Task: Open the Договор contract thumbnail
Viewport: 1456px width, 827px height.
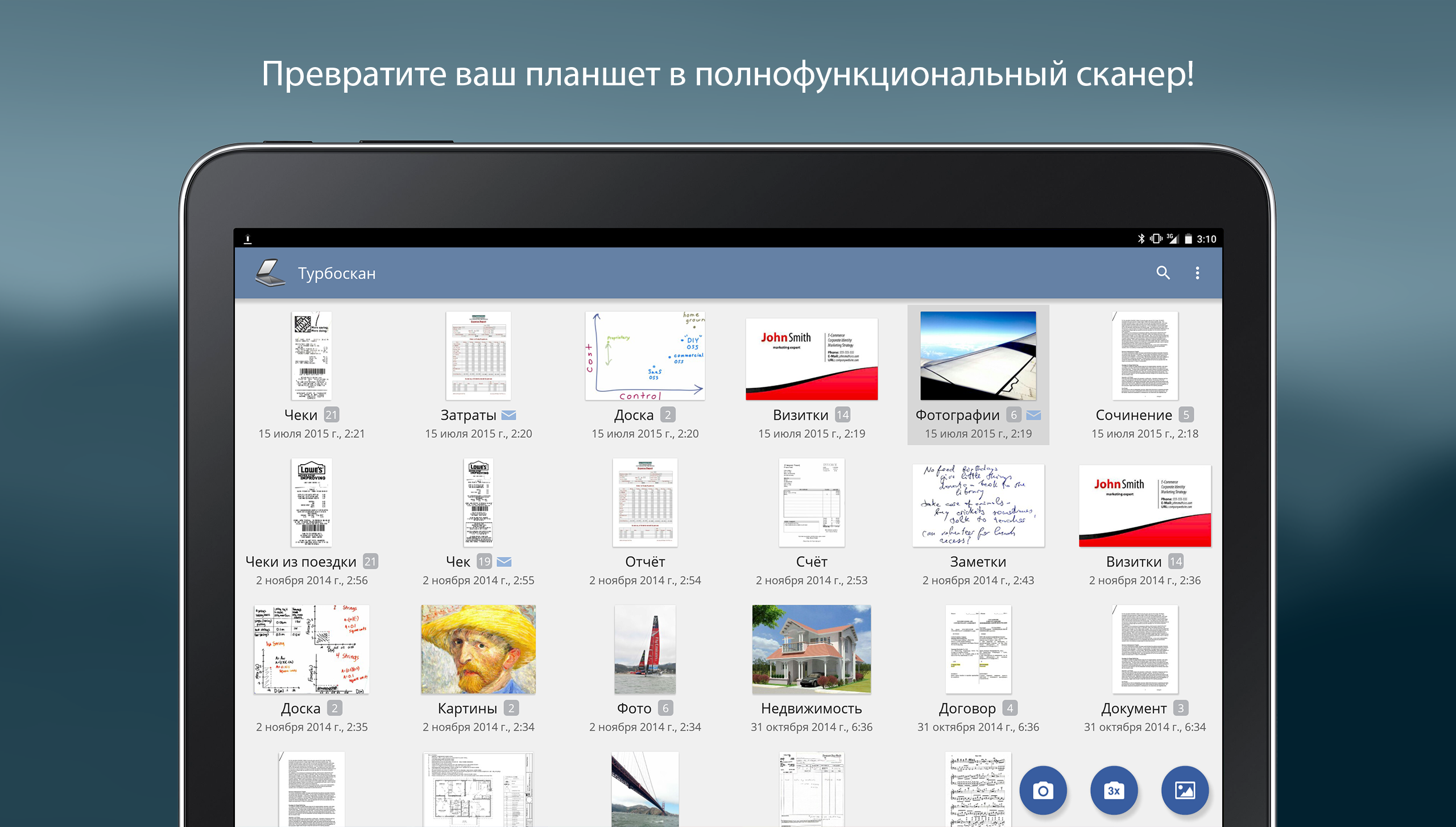Action: click(x=978, y=649)
